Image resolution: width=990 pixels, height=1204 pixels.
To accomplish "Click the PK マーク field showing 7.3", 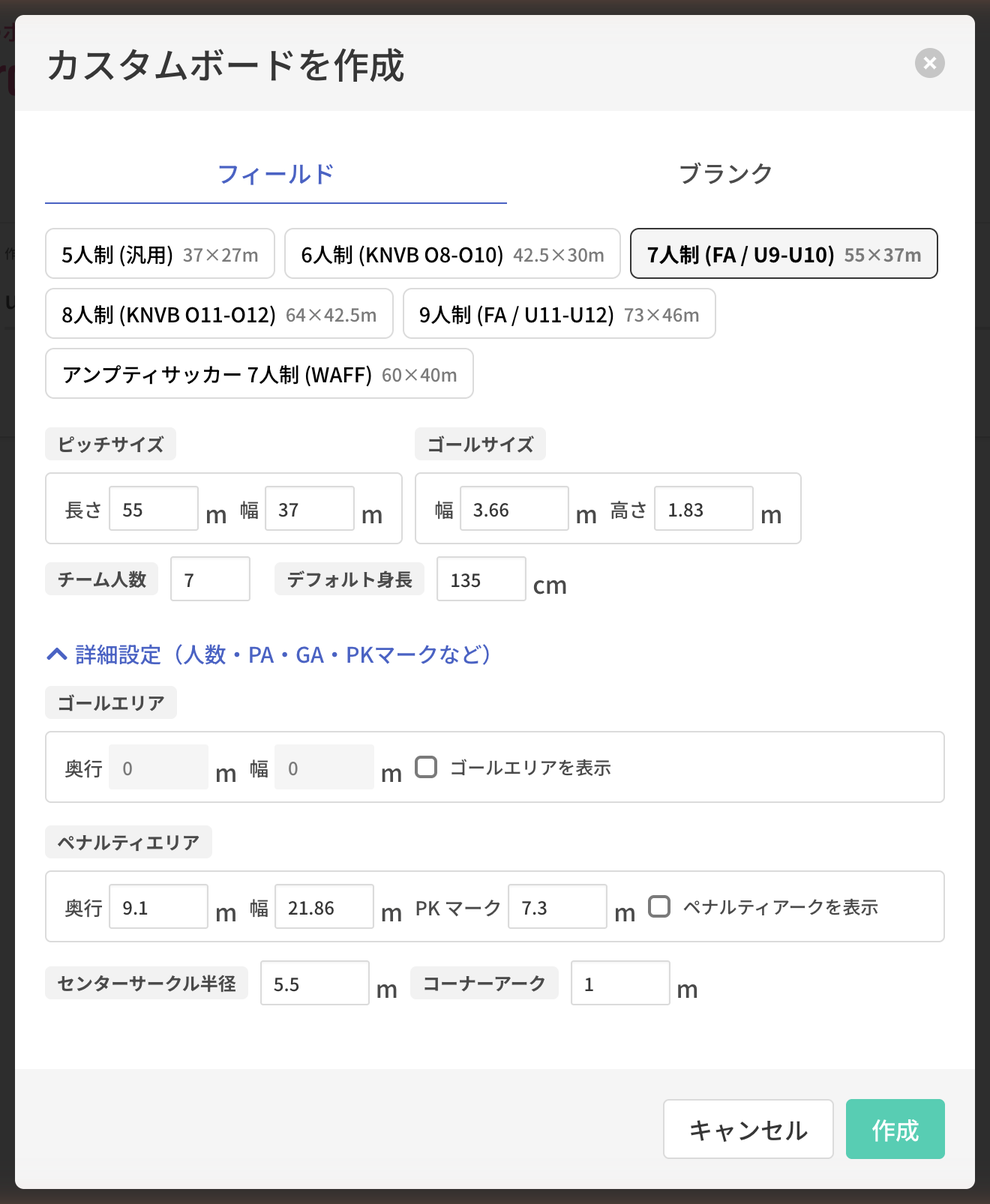I will pyautogui.click(x=557, y=907).
